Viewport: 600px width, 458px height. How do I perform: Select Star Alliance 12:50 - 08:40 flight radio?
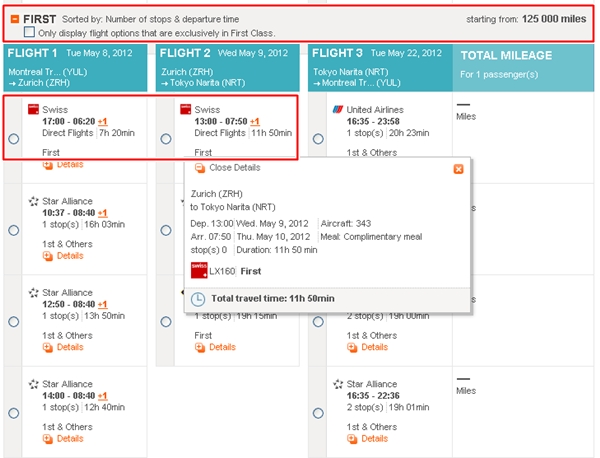click(x=14, y=322)
